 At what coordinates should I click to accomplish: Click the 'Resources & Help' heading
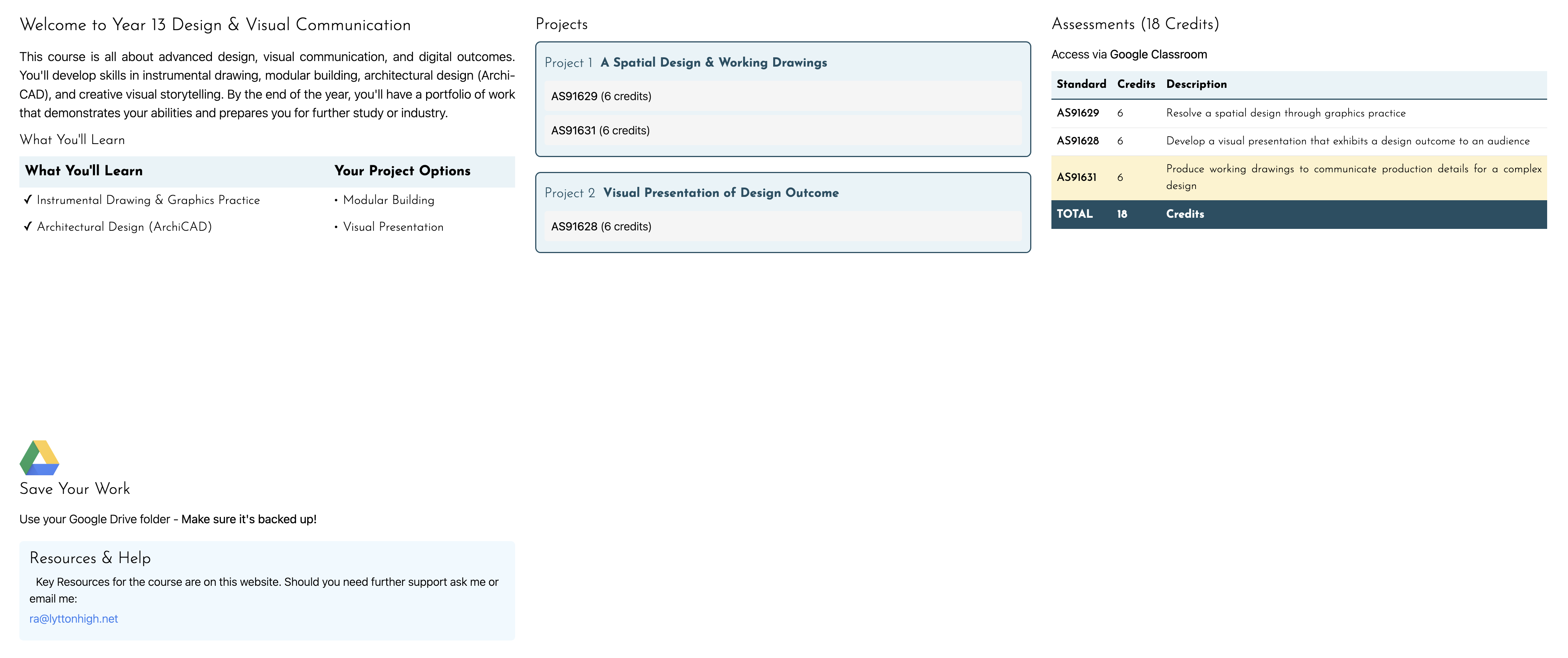point(90,558)
